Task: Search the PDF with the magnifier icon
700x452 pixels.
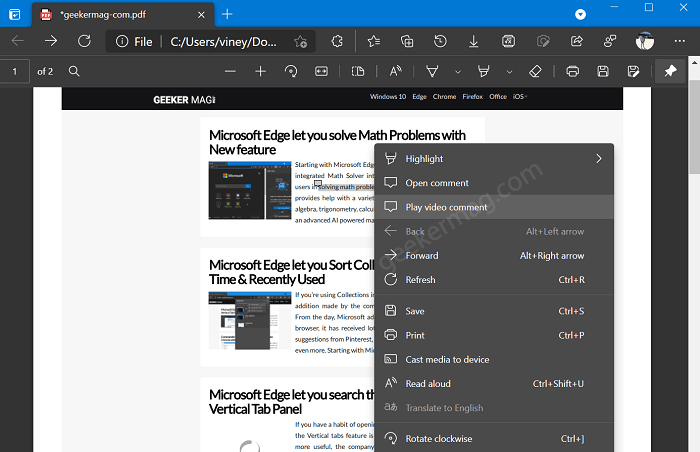Action: [x=74, y=71]
